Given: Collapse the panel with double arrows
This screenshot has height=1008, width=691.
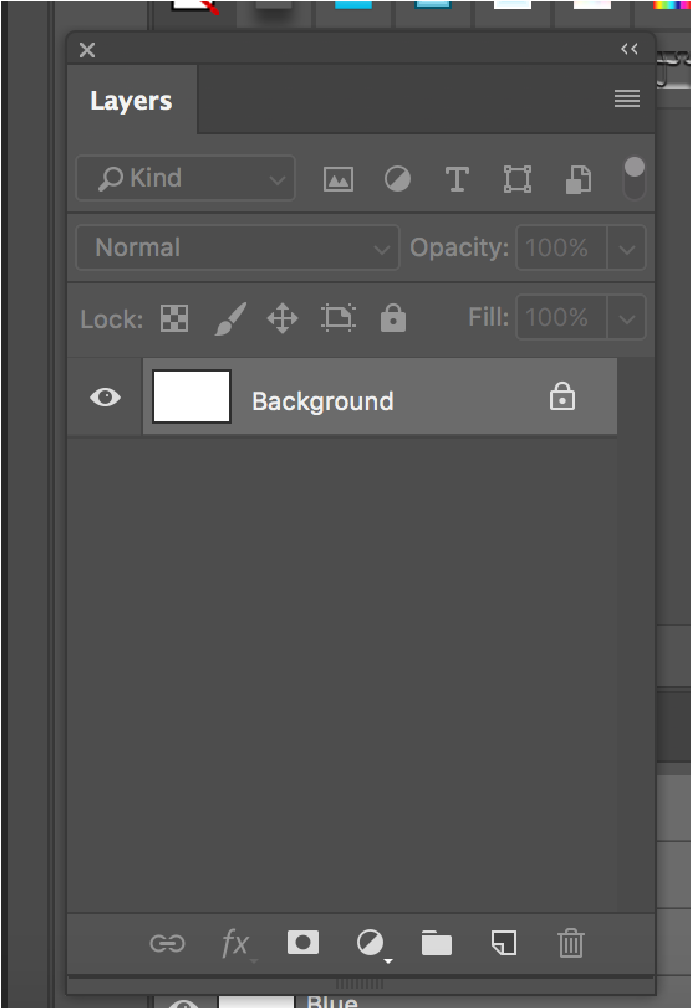Looking at the screenshot, I should [x=629, y=49].
